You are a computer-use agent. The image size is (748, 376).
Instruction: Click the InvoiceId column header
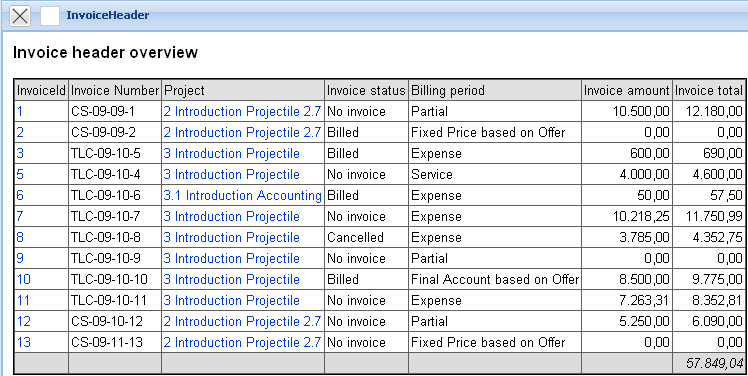42,90
